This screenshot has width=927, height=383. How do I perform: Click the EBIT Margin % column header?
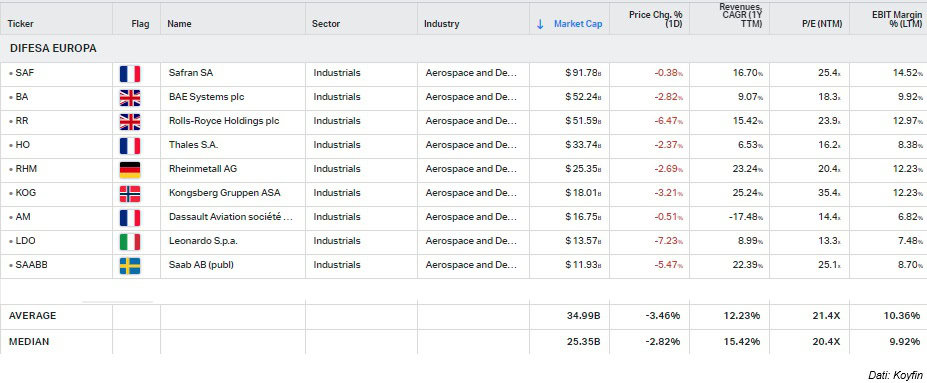[x=897, y=20]
